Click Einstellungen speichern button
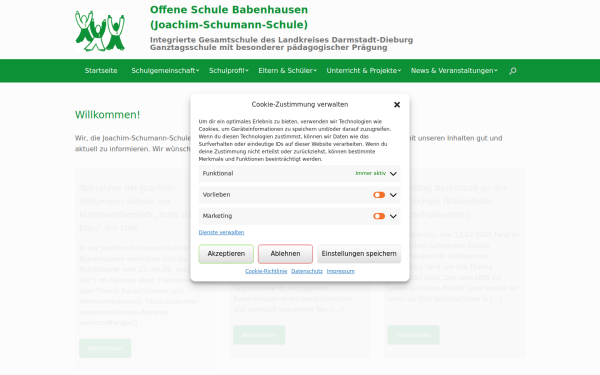 point(359,254)
